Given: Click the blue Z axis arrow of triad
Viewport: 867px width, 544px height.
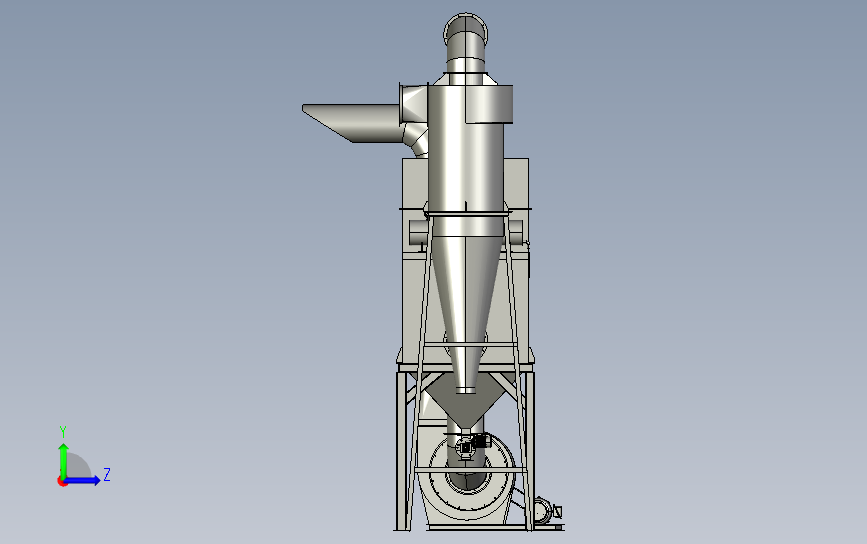Looking at the screenshot, I should [83, 480].
